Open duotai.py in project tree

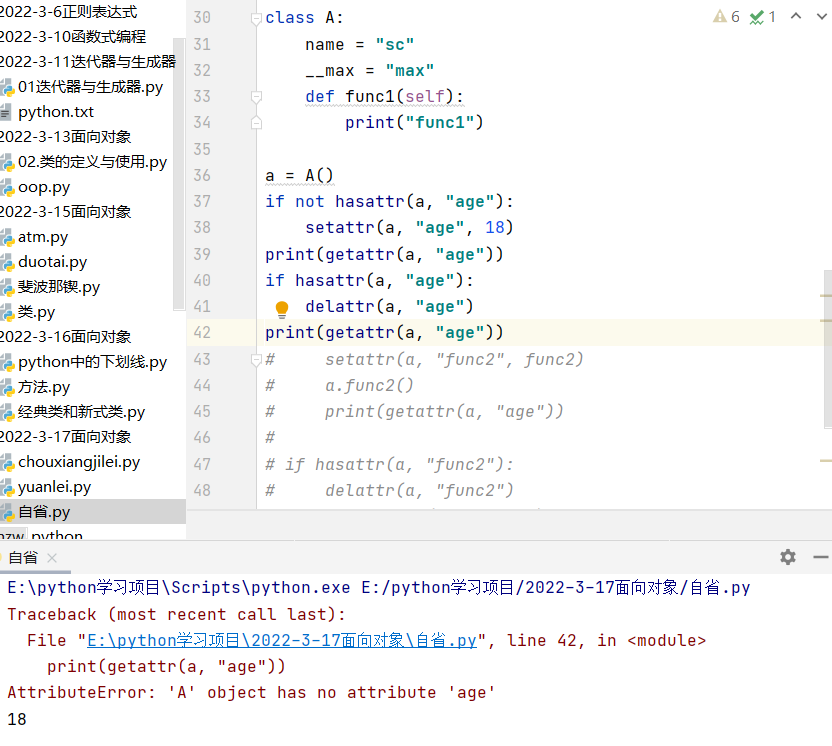[x=52, y=262]
